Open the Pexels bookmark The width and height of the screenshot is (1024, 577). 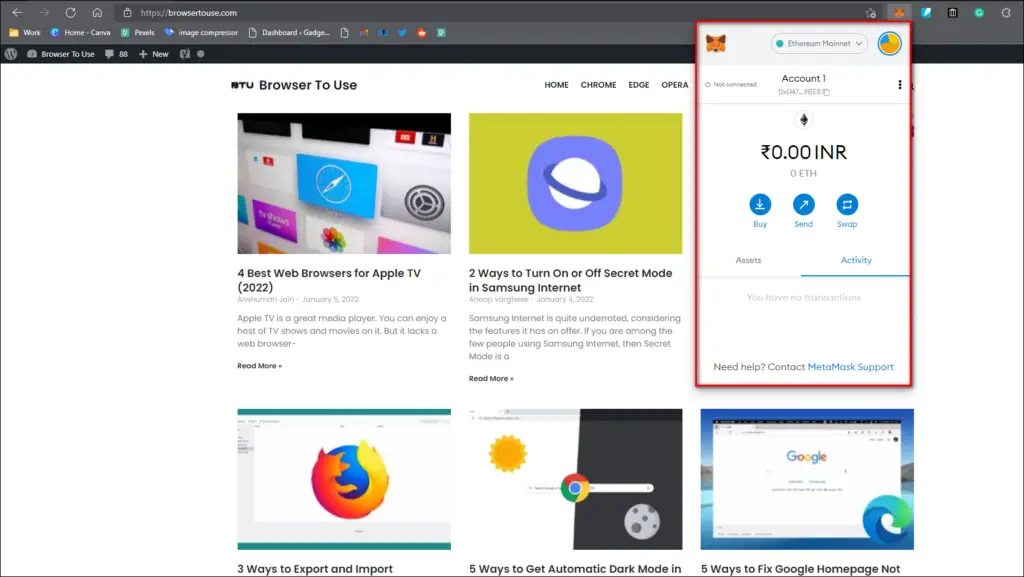click(138, 33)
